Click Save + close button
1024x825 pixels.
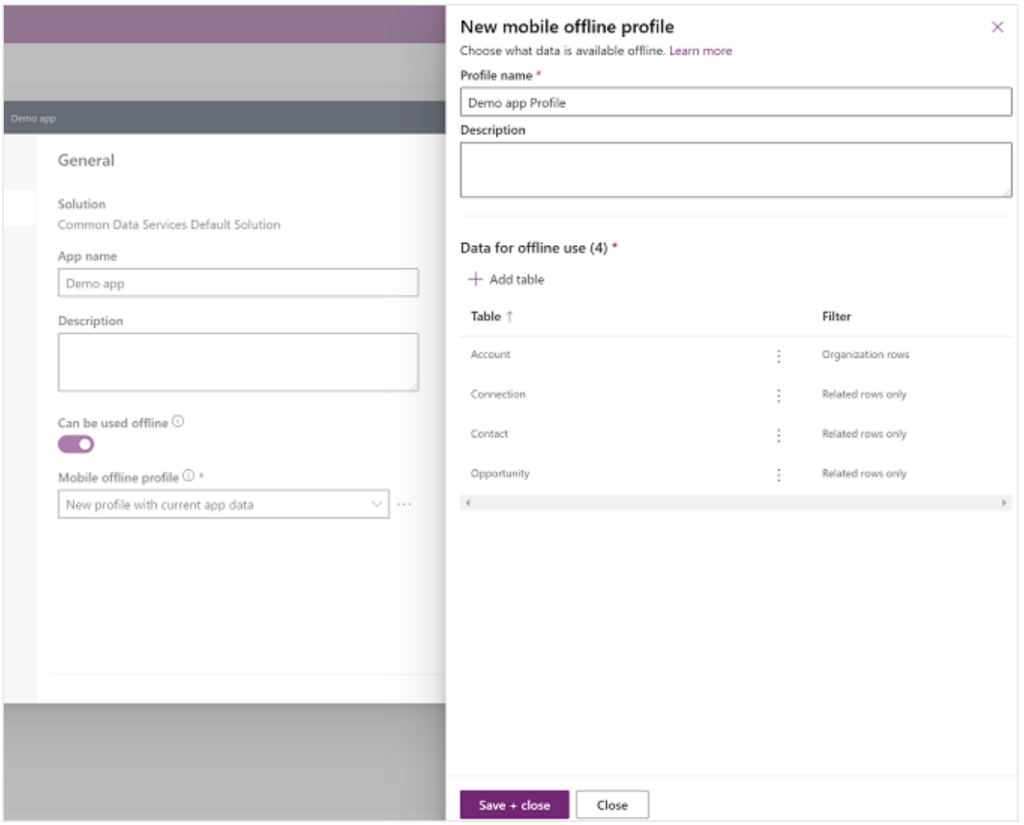click(514, 805)
